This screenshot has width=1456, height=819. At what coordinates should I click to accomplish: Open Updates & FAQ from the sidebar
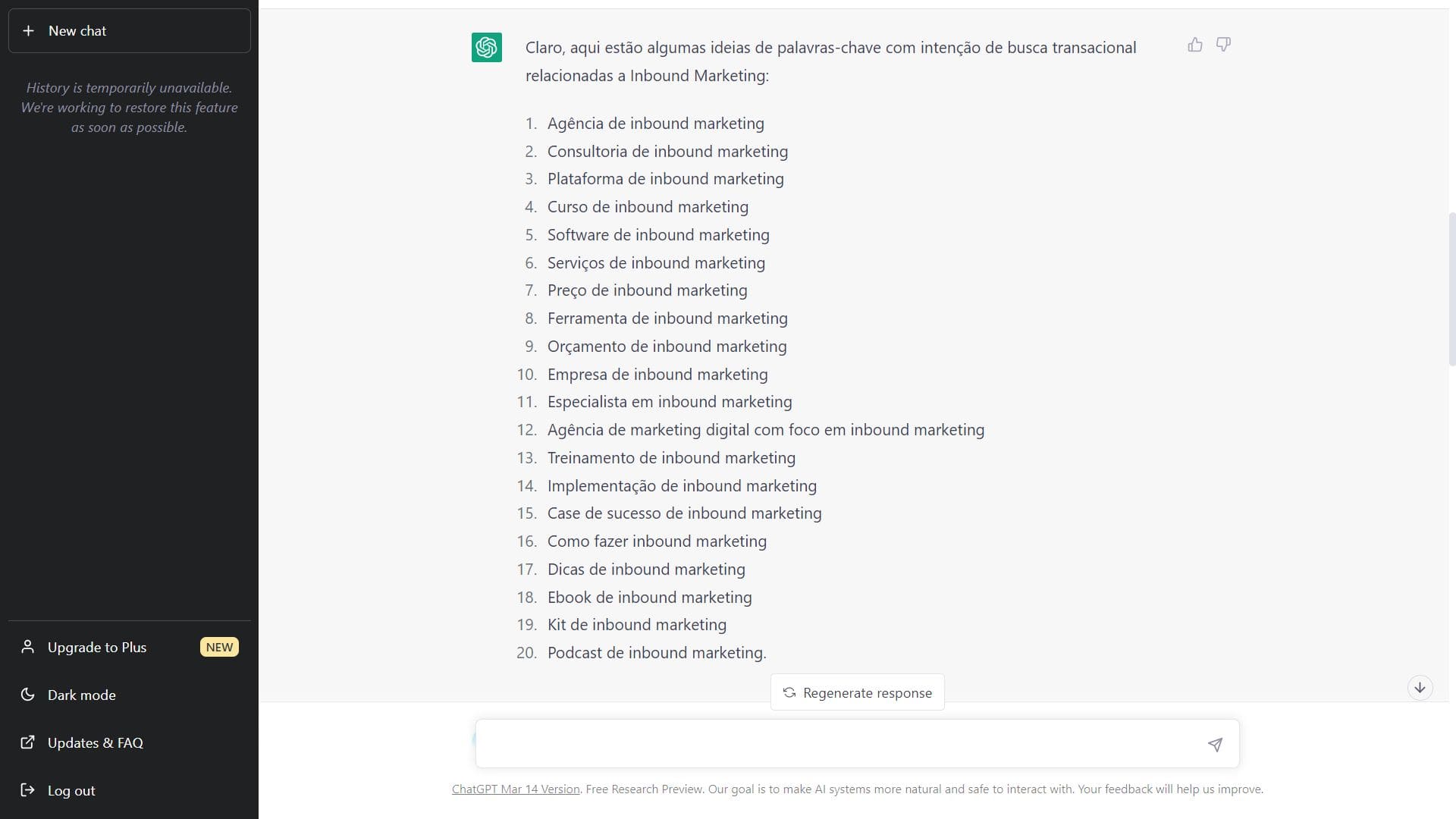(96, 742)
